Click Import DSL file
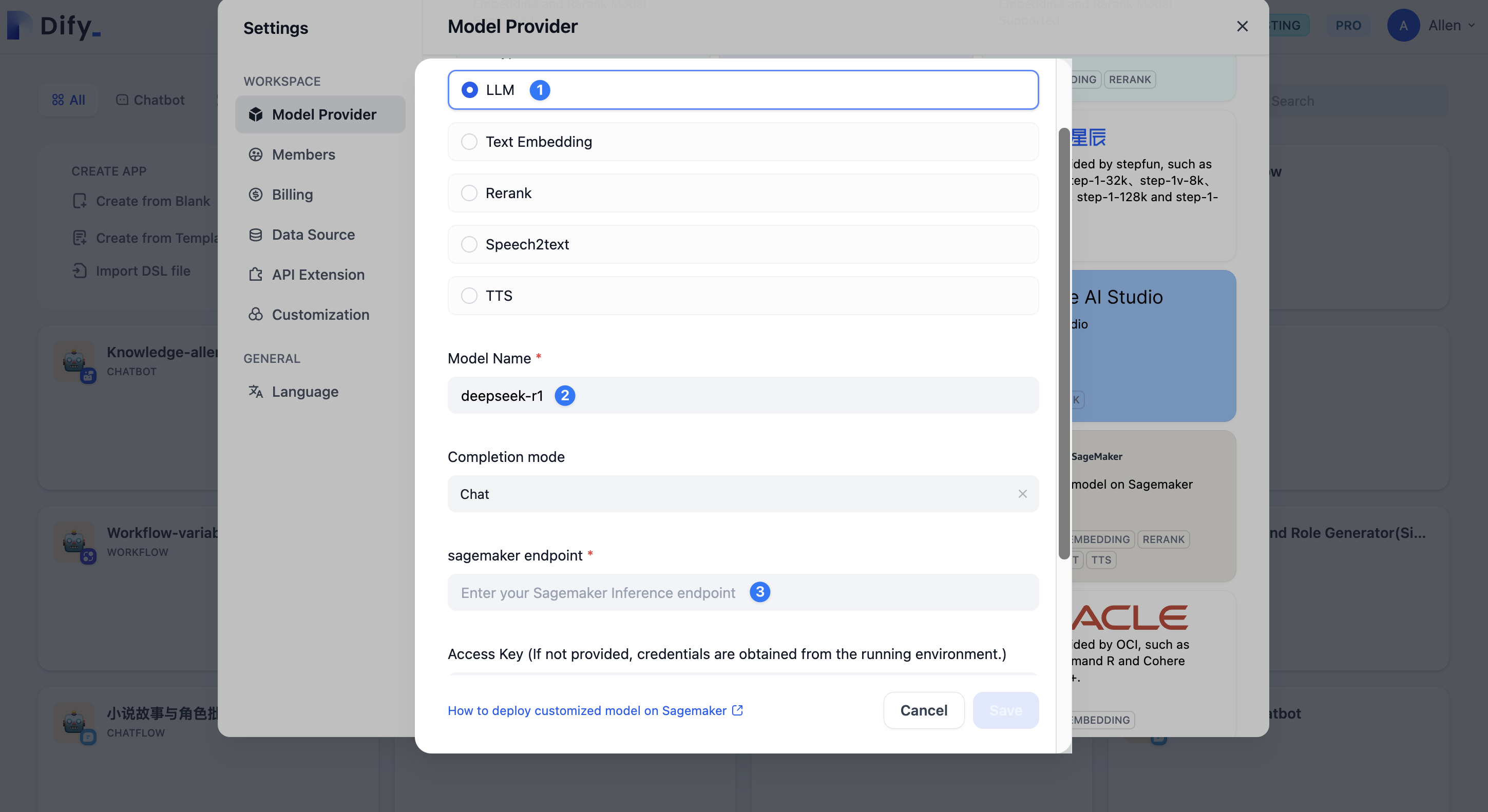The width and height of the screenshot is (1488, 812). pyautogui.click(x=143, y=271)
